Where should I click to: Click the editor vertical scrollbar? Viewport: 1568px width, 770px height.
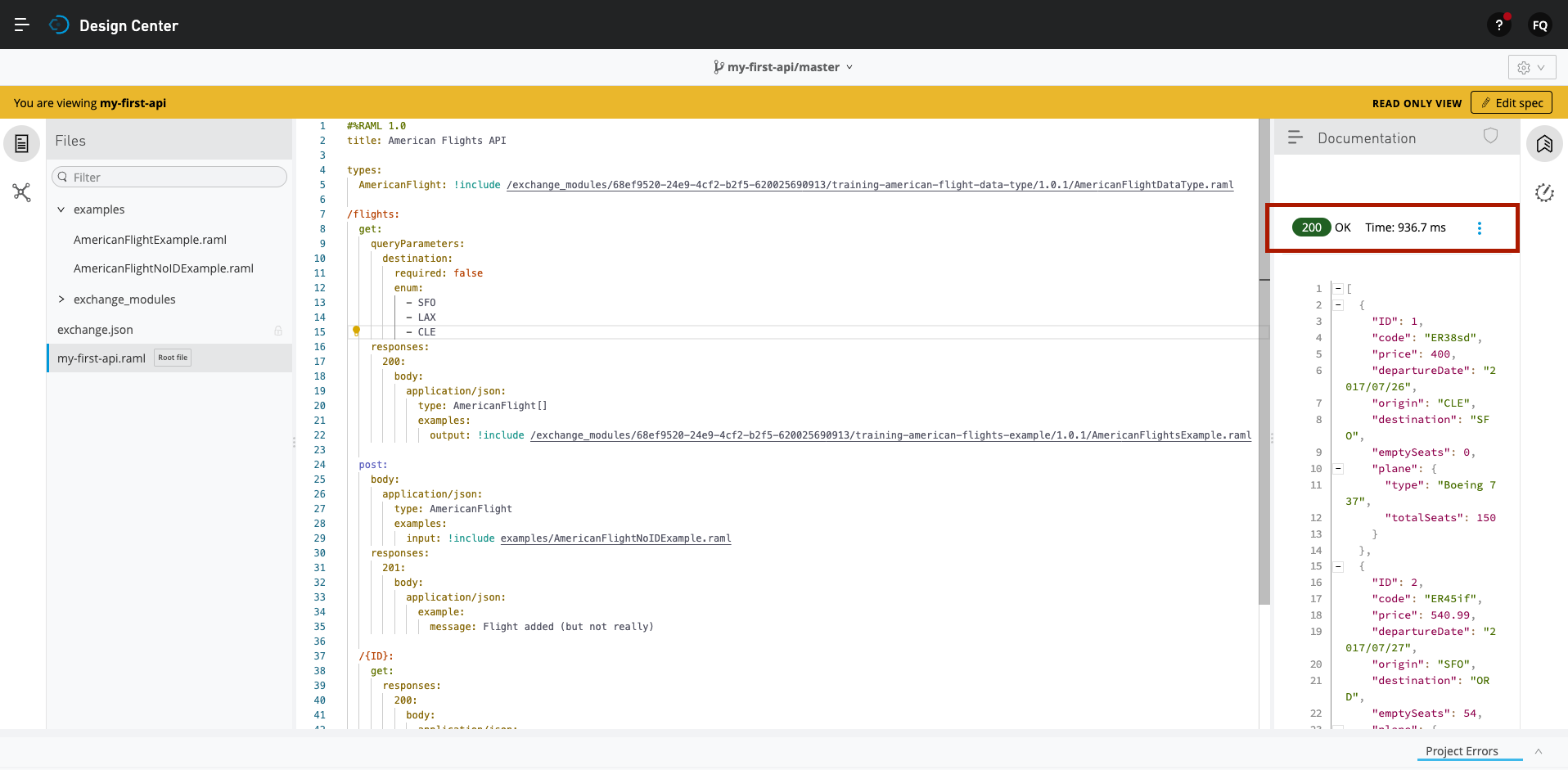click(x=1264, y=360)
